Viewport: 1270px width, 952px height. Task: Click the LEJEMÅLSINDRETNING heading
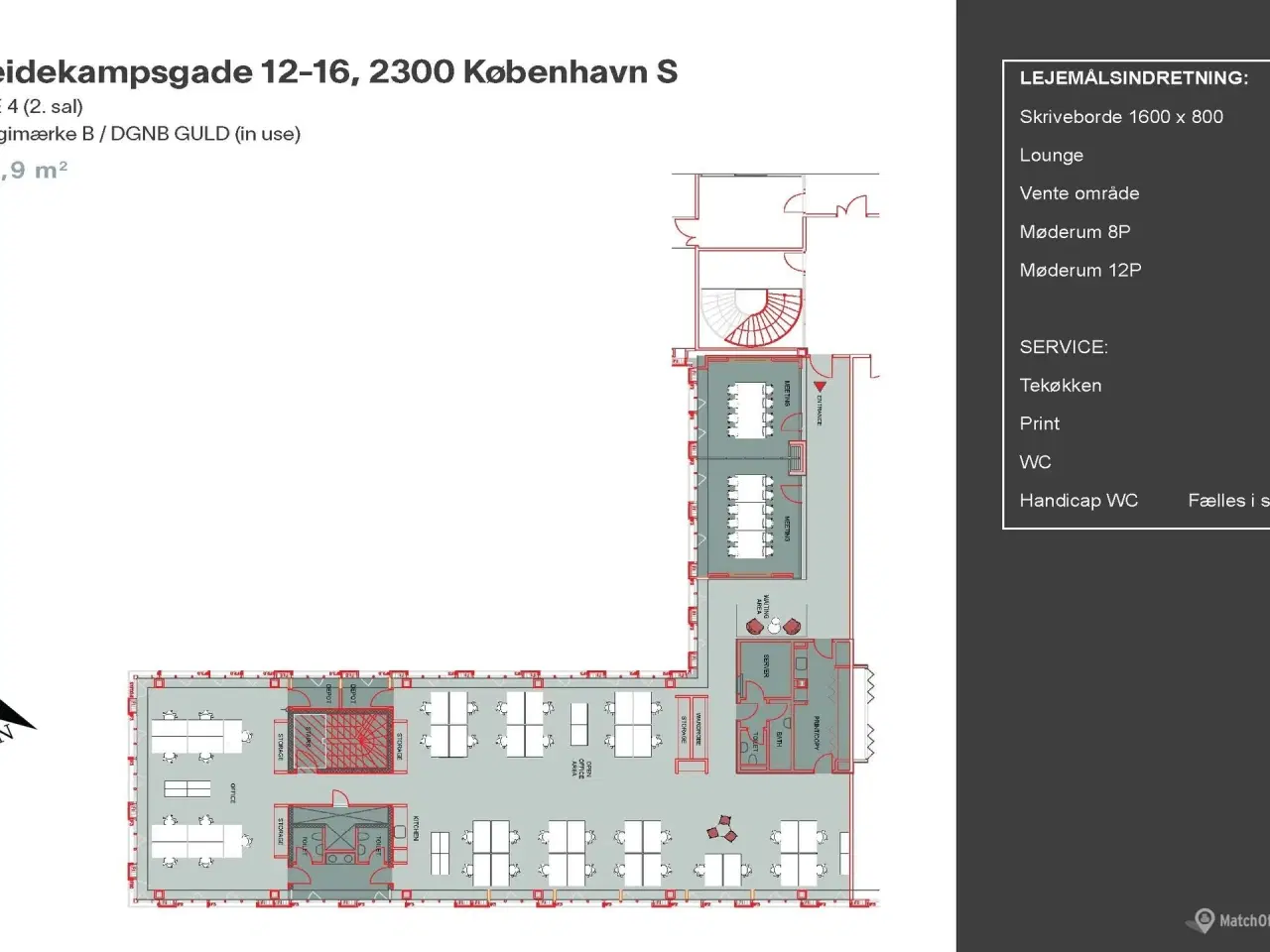pyautogui.click(x=1134, y=78)
